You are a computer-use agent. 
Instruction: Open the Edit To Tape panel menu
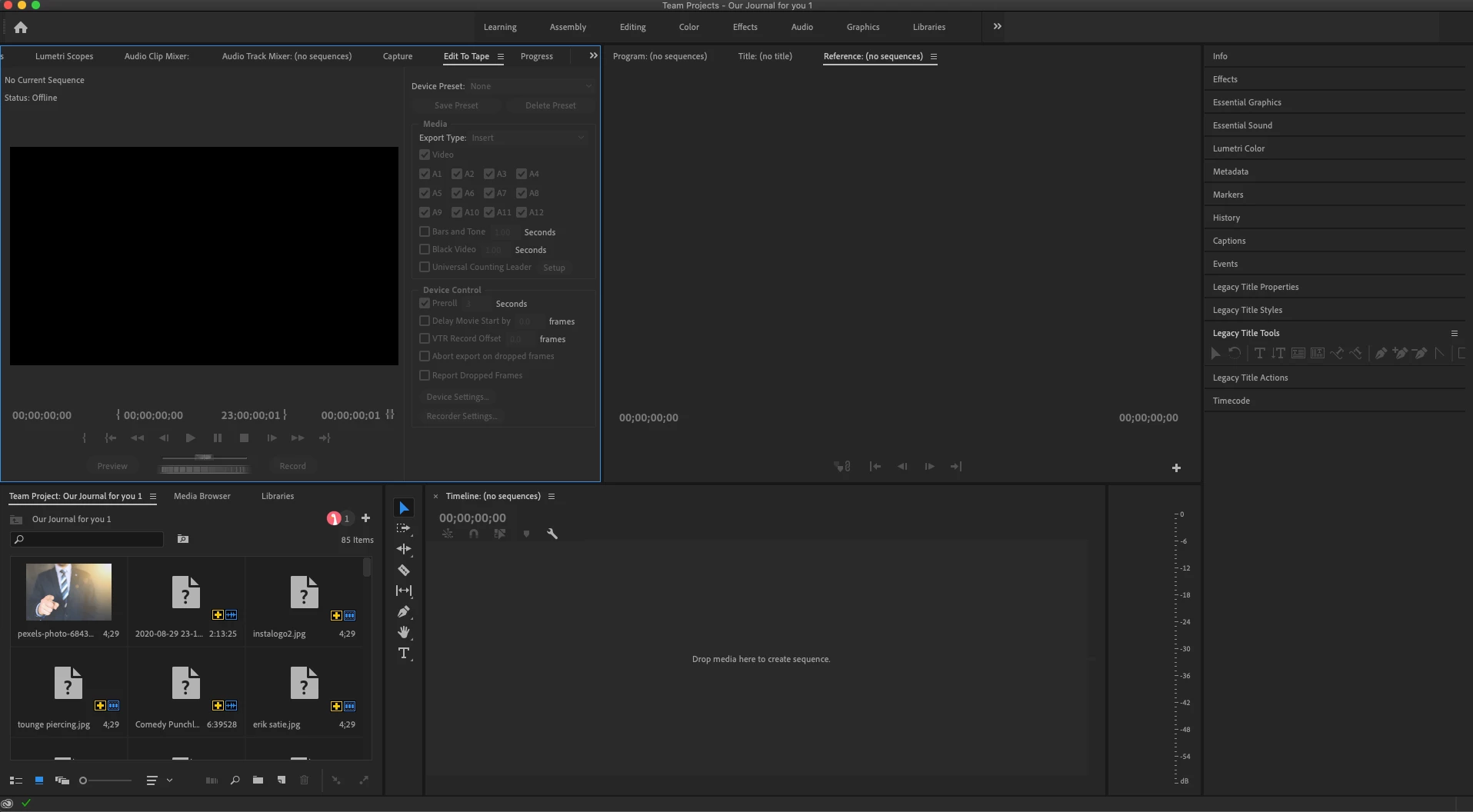501,56
